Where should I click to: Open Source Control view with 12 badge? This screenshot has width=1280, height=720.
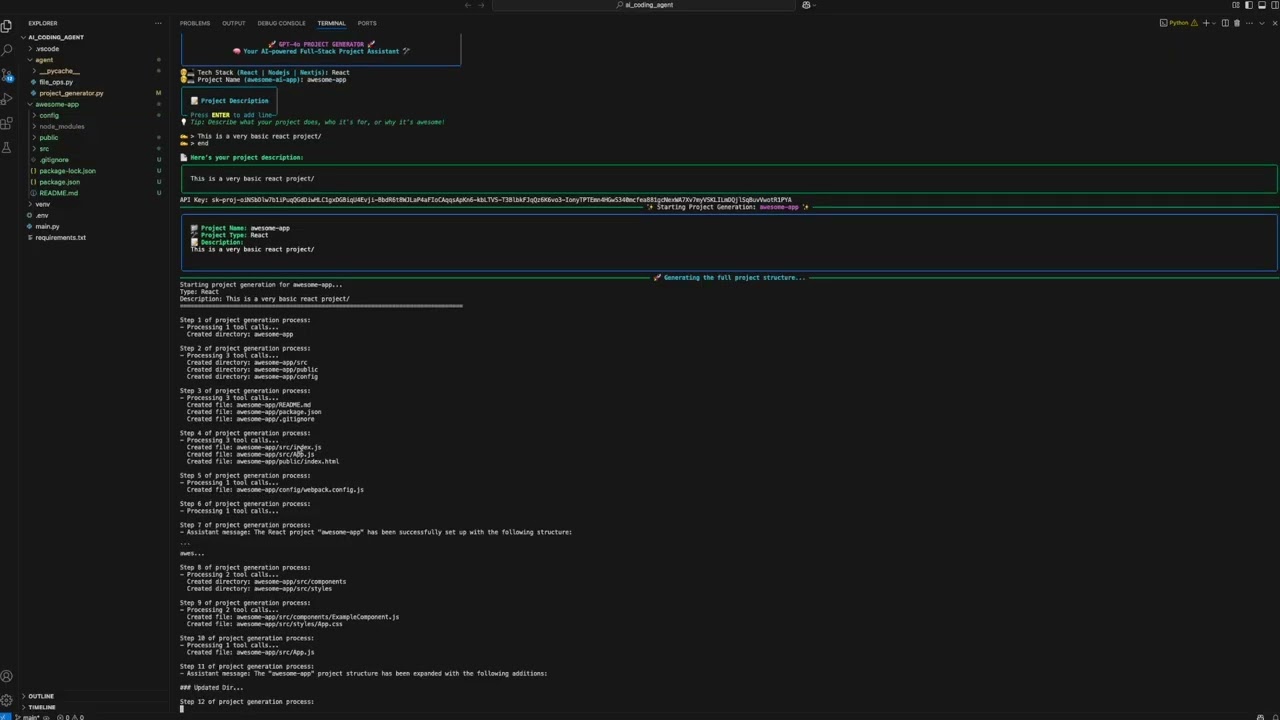(7, 74)
